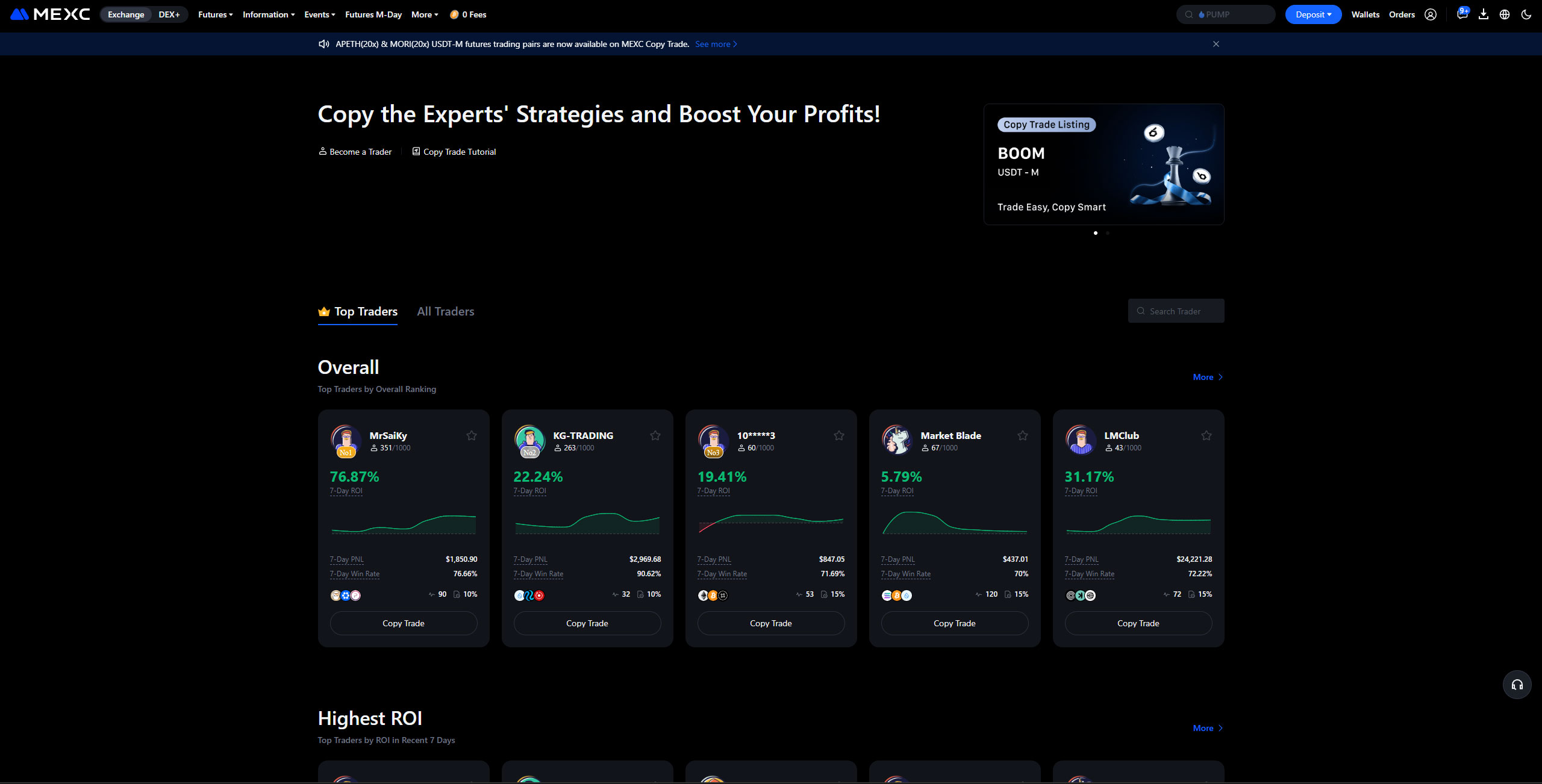Screen dimensions: 1542x784
Task: Copy Trade KG-TRADING
Action: pyautogui.click(x=587, y=623)
